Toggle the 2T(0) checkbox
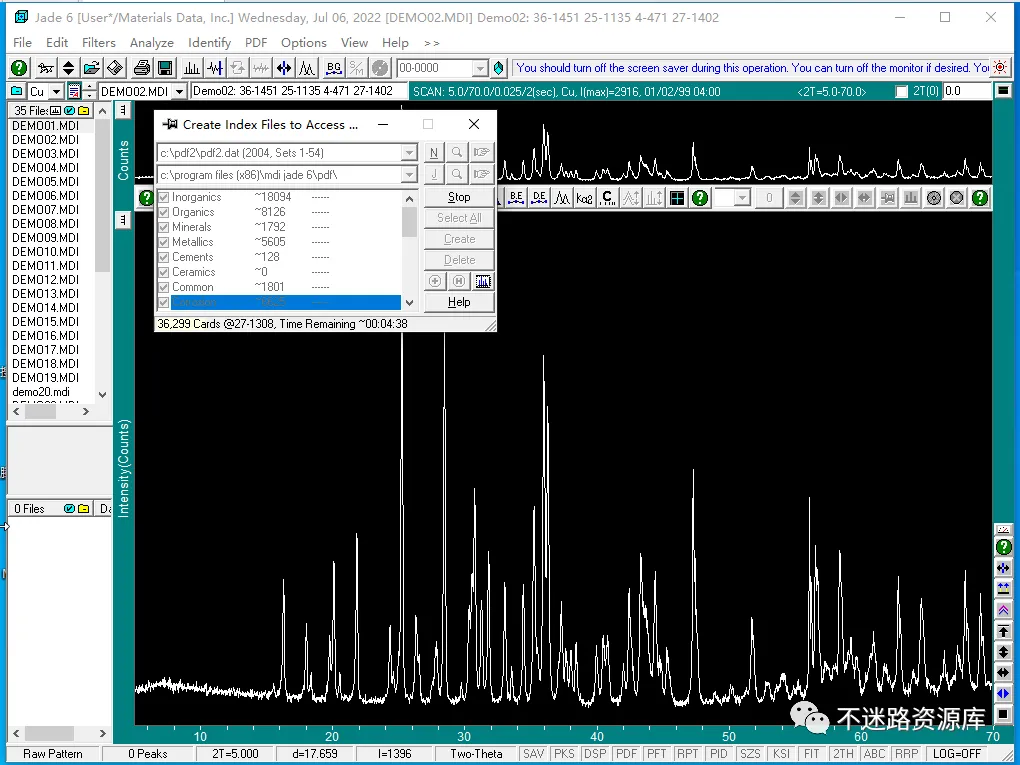Viewport: 1020px width, 765px height. 902,92
